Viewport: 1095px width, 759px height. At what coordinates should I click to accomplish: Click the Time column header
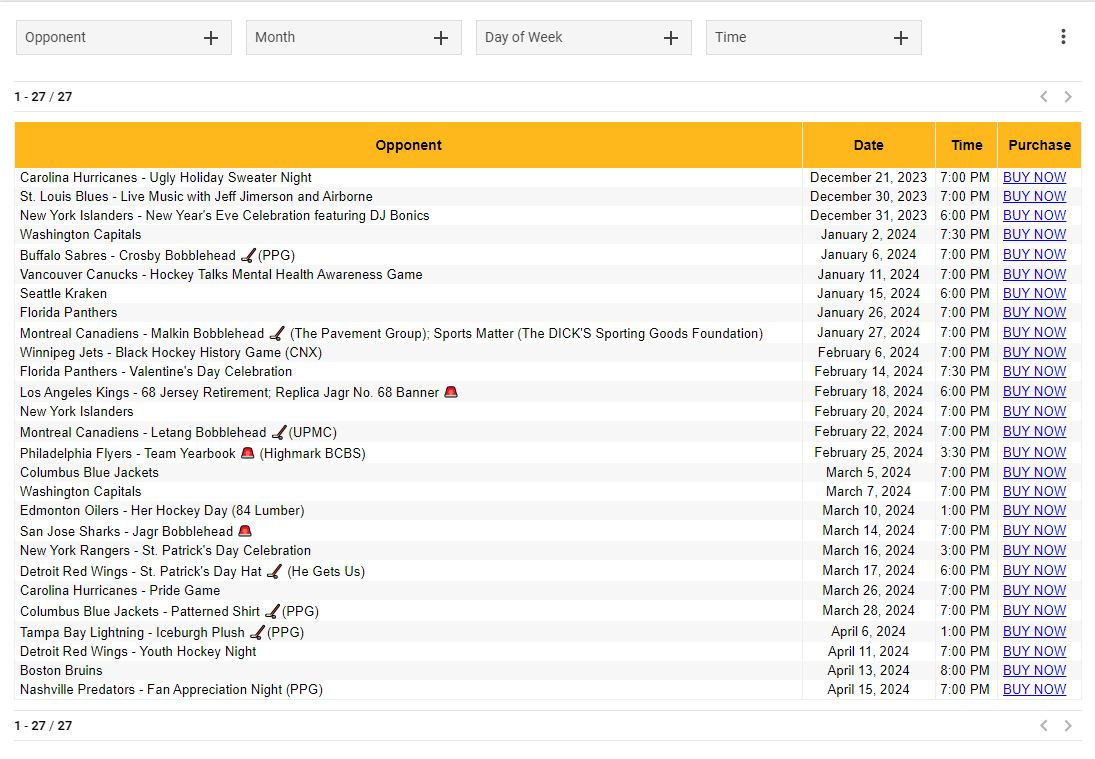[x=966, y=145]
